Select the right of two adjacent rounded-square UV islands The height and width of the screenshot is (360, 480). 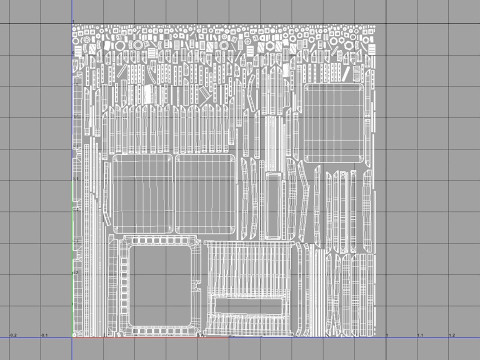coord(205,194)
